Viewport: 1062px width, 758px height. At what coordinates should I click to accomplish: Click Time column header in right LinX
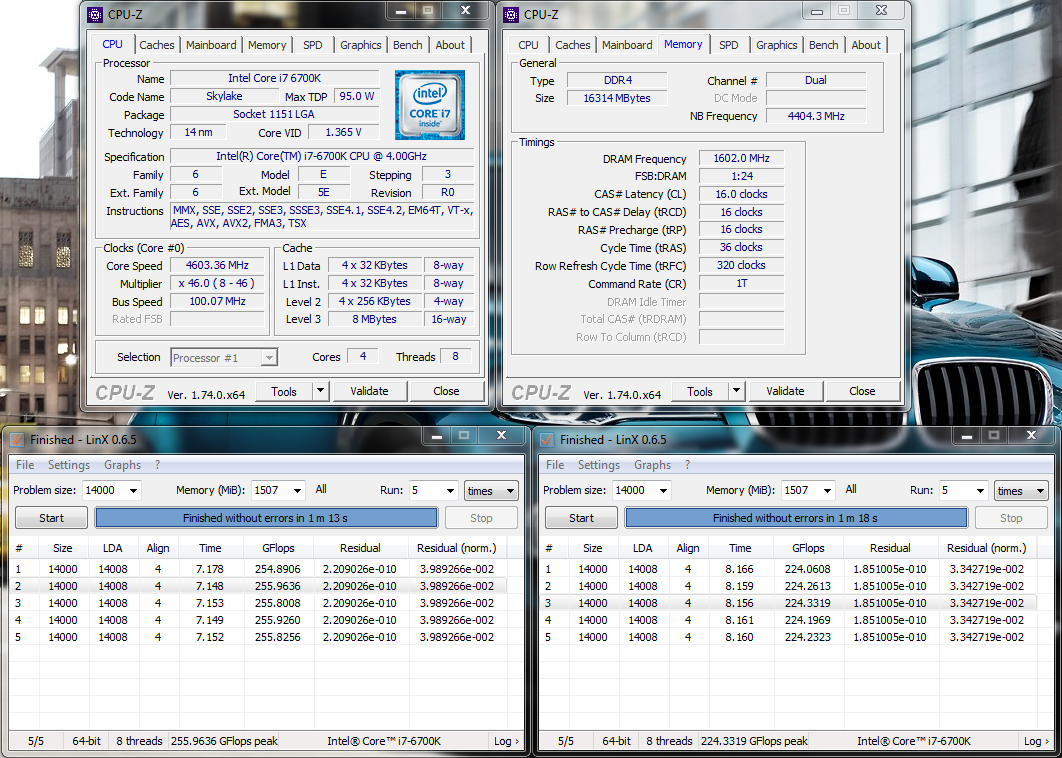(740, 548)
